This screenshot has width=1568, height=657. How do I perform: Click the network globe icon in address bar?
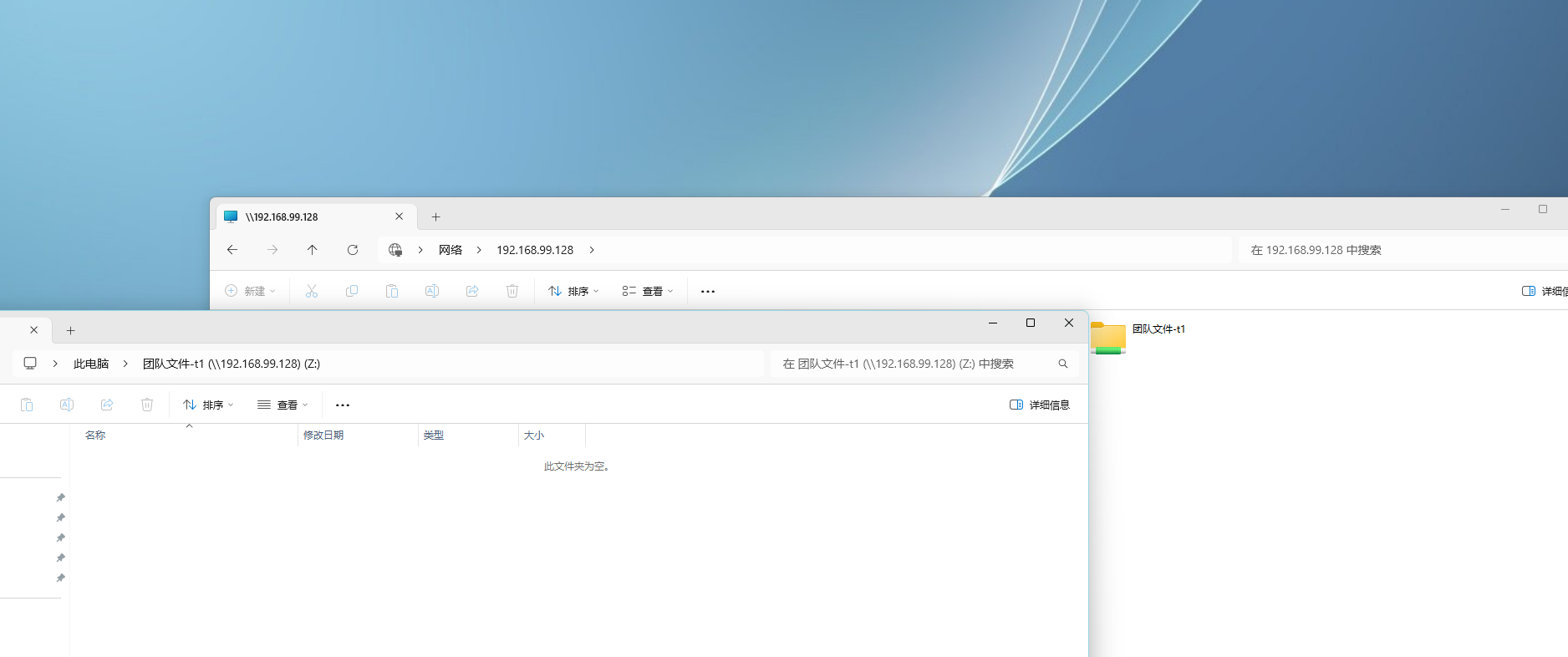395,250
